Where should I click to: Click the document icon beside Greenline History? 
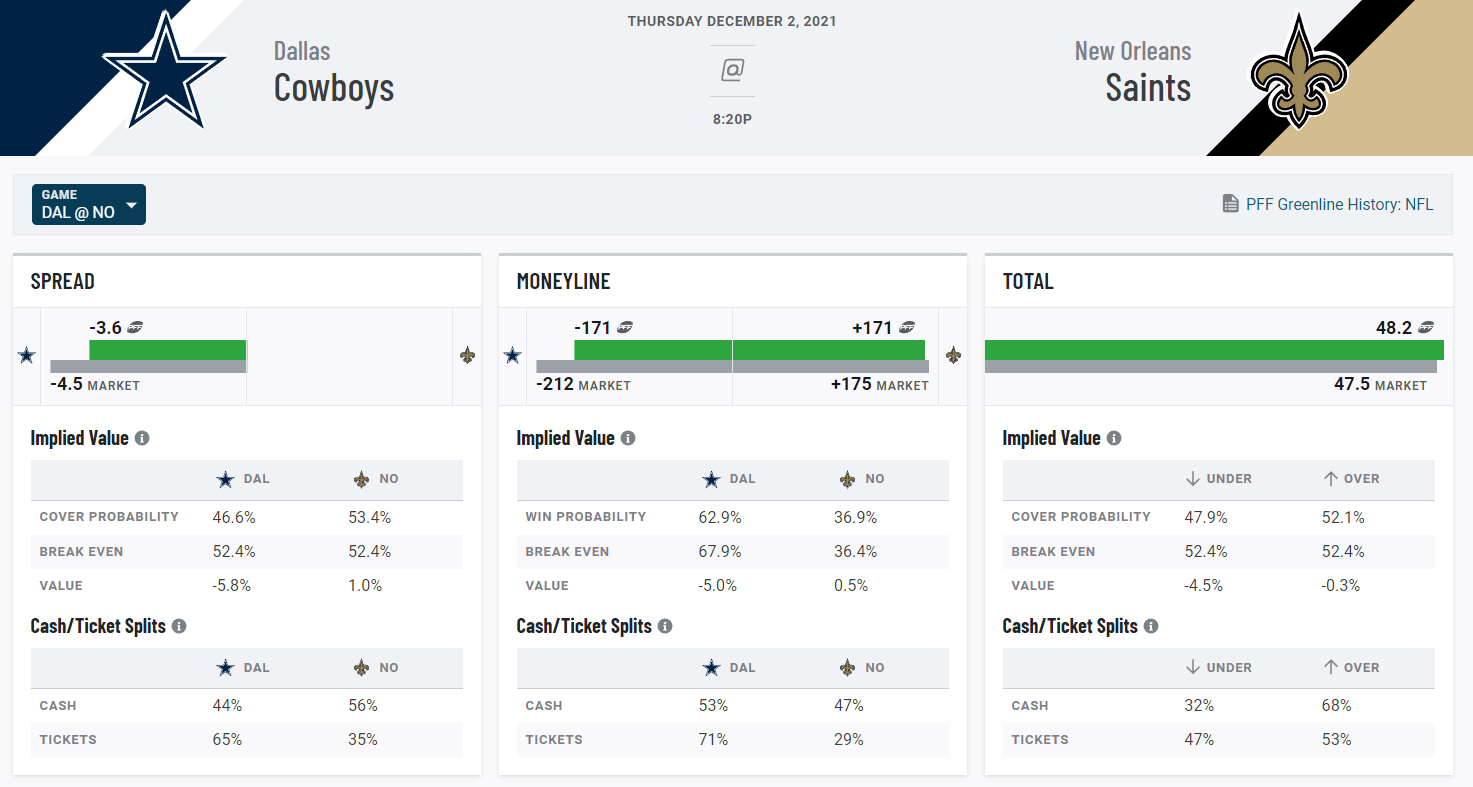tap(1231, 204)
